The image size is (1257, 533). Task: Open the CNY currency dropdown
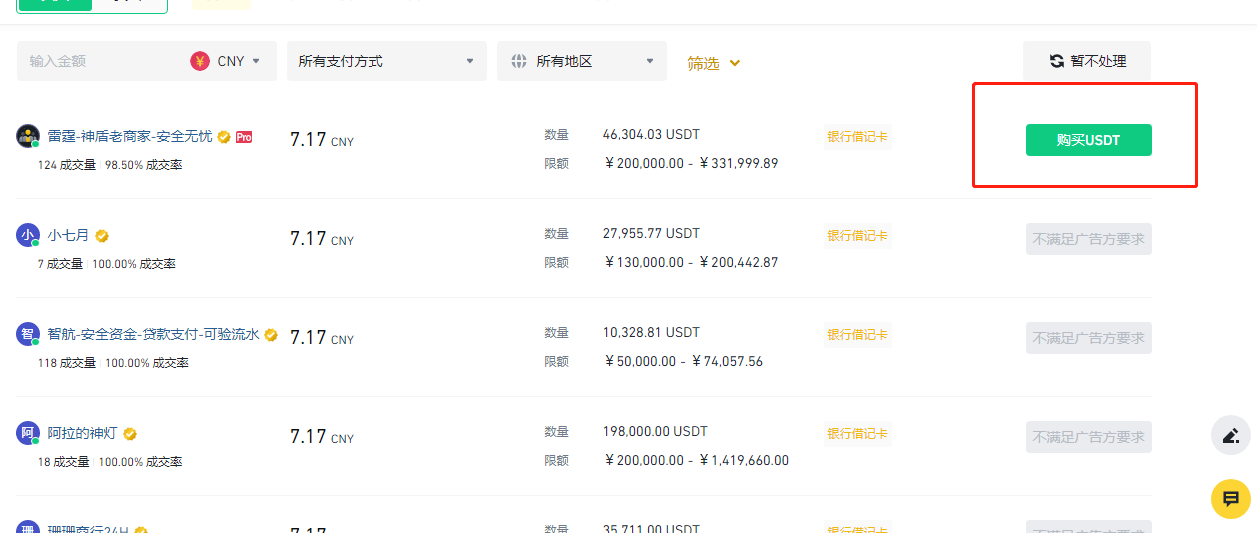[x=231, y=61]
